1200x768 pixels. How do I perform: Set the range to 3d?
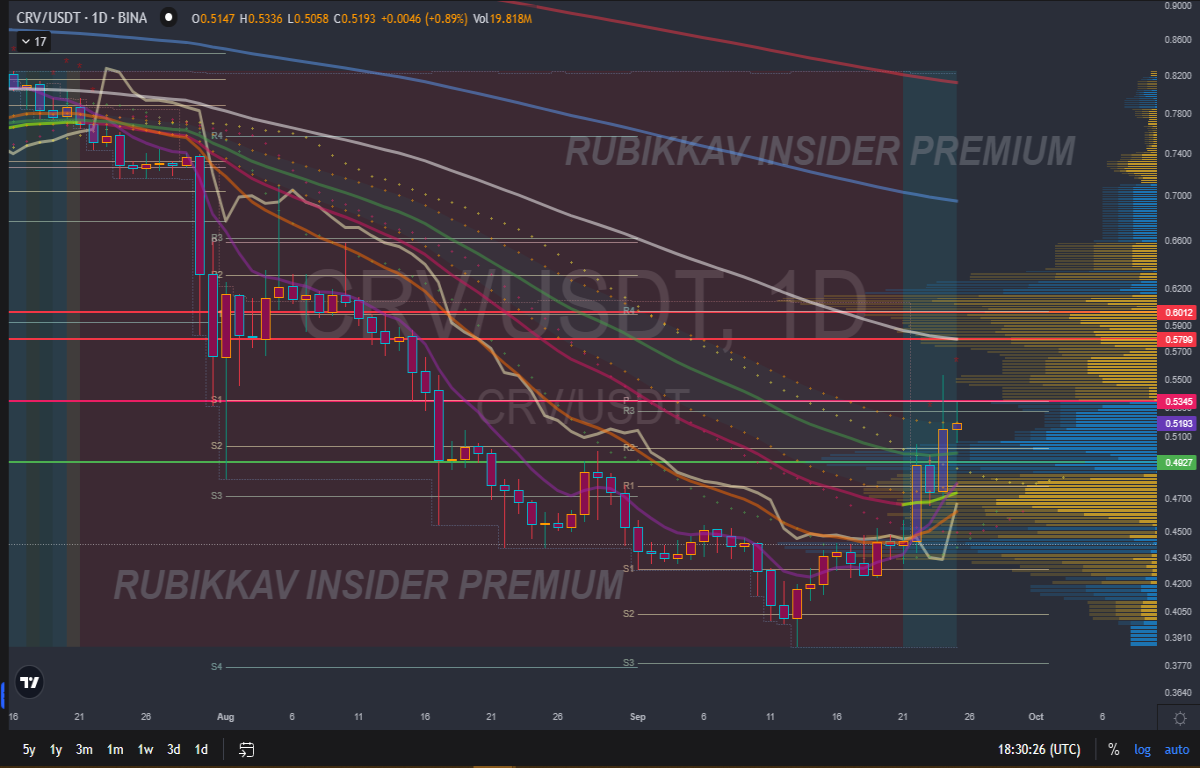click(174, 749)
